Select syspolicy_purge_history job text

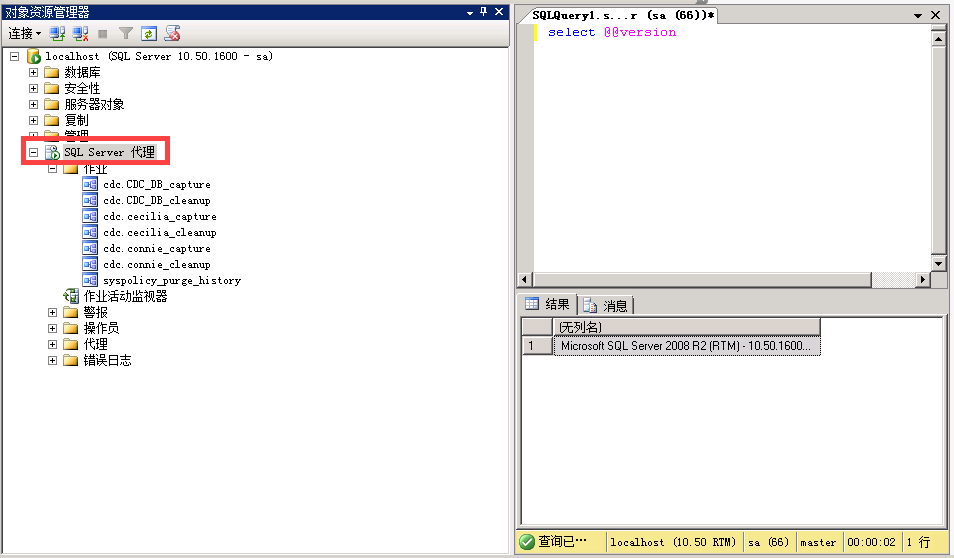pos(172,281)
